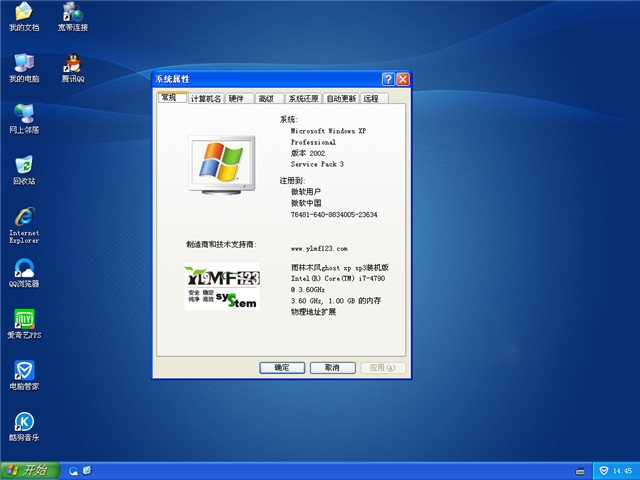Image resolution: width=640 pixels, height=480 pixels.
Task: Open the 自动更新 tab
Action: pos(341,99)
